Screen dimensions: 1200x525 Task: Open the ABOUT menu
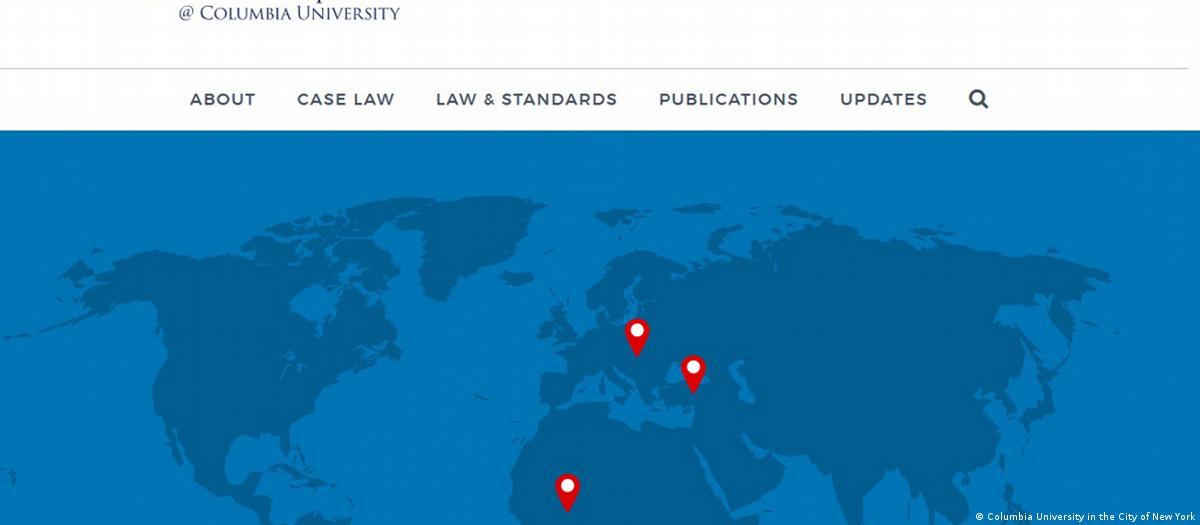click(x=223, y=99)
